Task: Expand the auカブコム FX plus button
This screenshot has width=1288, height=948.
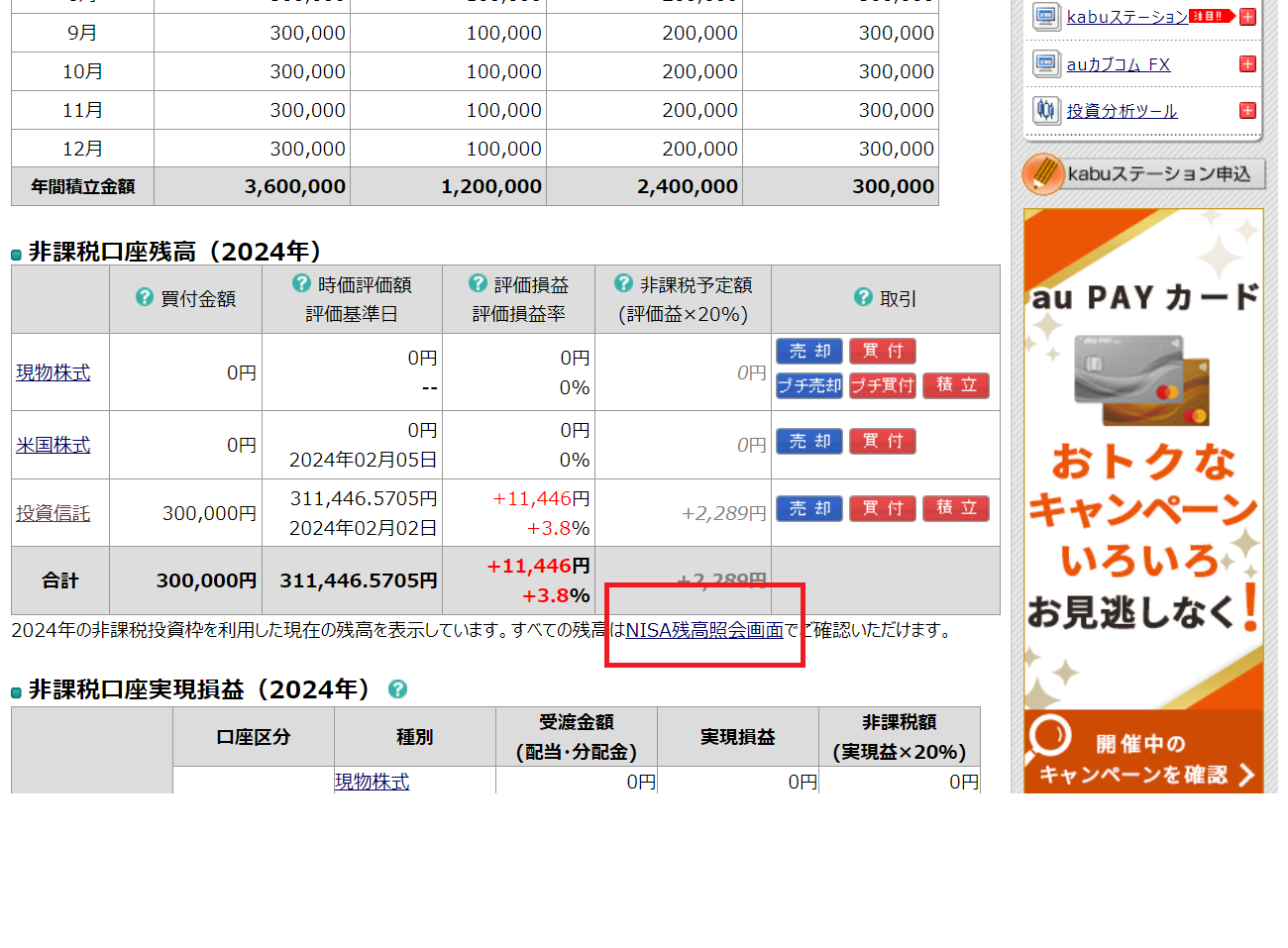Action: [1247, 64]
